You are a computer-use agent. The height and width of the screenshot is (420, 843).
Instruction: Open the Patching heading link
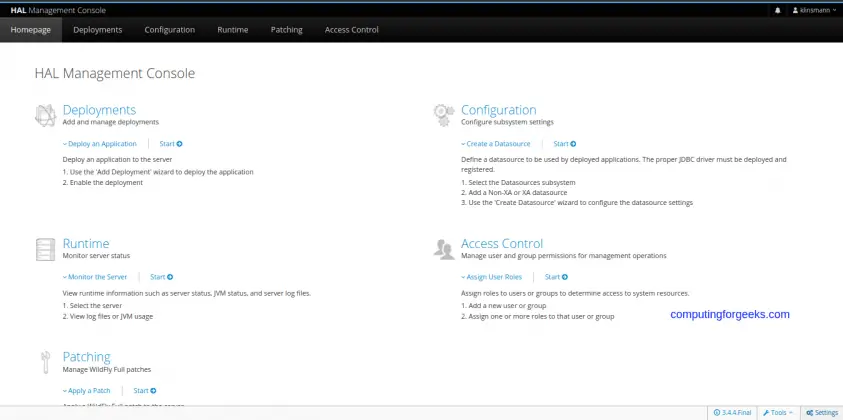click(x=86, y=357)
